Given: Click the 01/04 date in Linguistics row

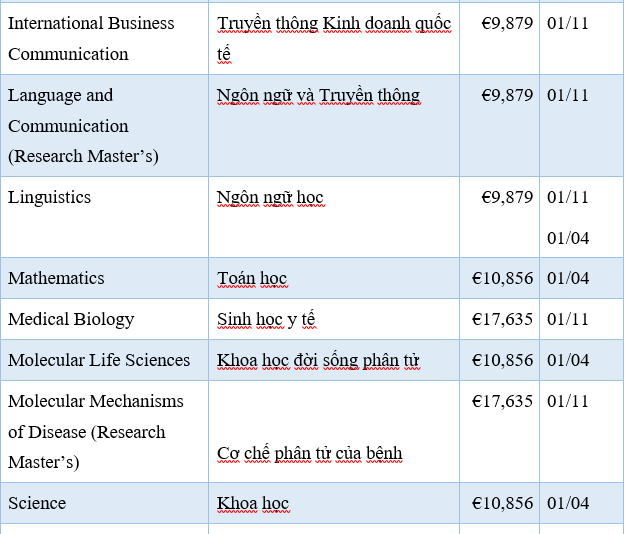Looking at the screenshot, I should click(568, 238).
